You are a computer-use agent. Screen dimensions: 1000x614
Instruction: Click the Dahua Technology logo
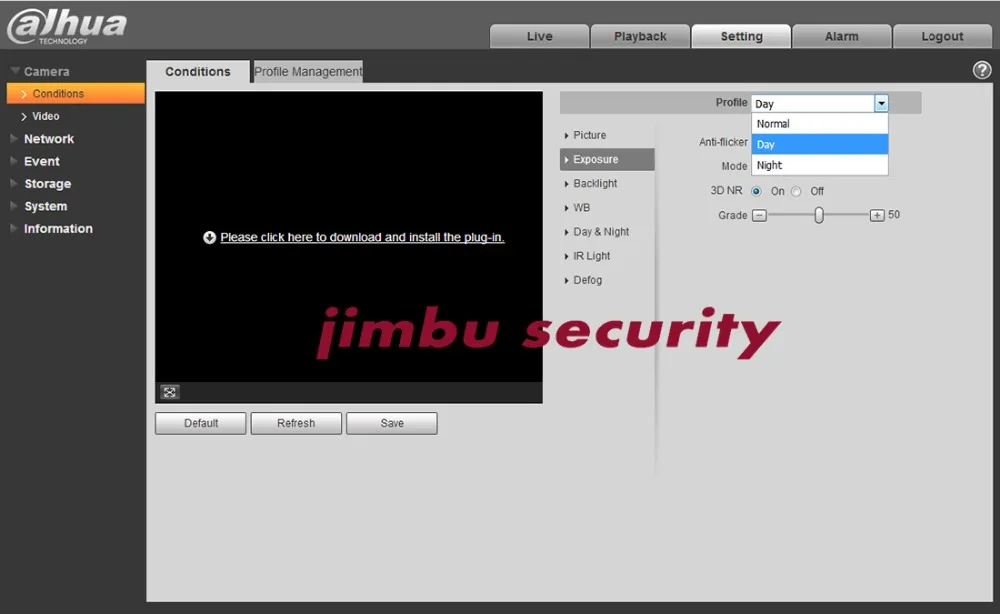[x=66, y=26]
